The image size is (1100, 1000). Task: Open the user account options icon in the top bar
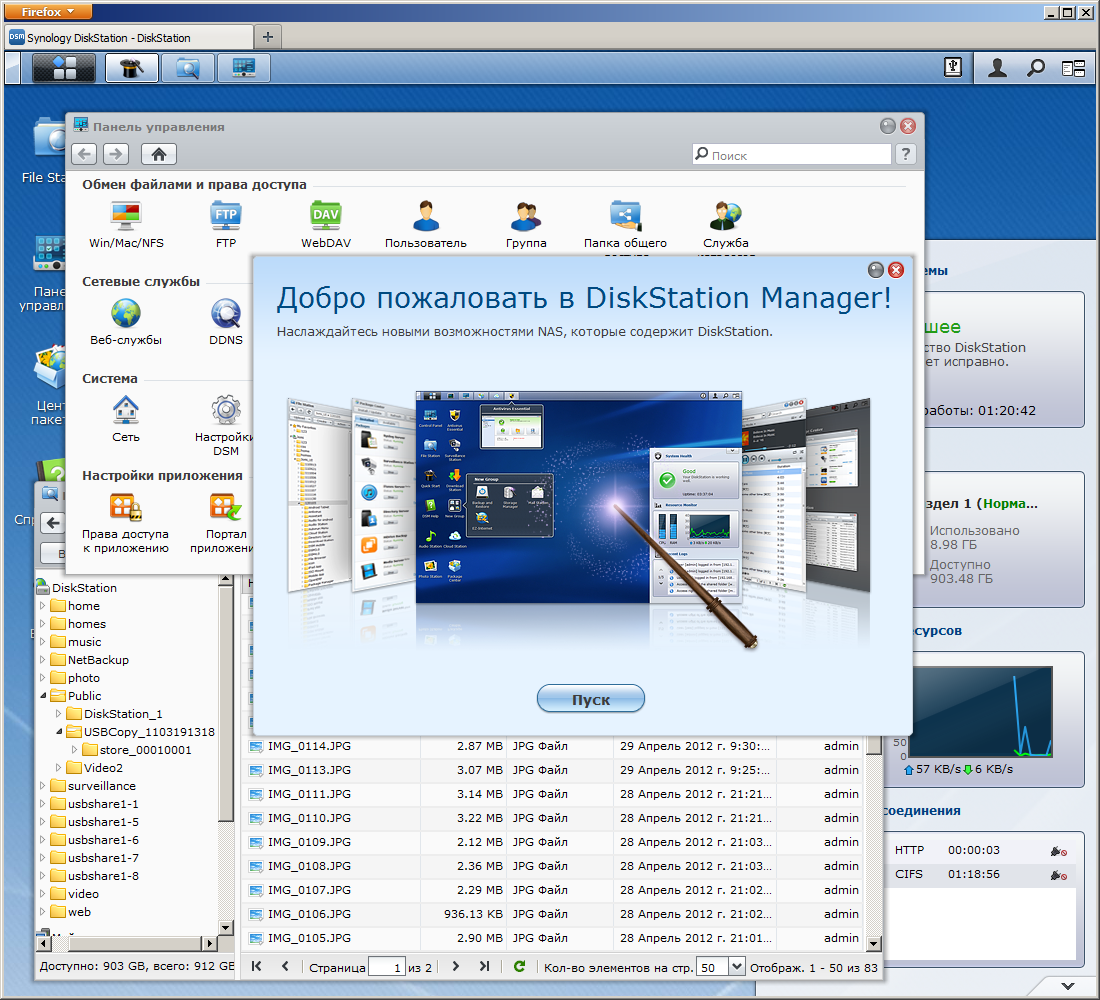(x=997, y=68)
